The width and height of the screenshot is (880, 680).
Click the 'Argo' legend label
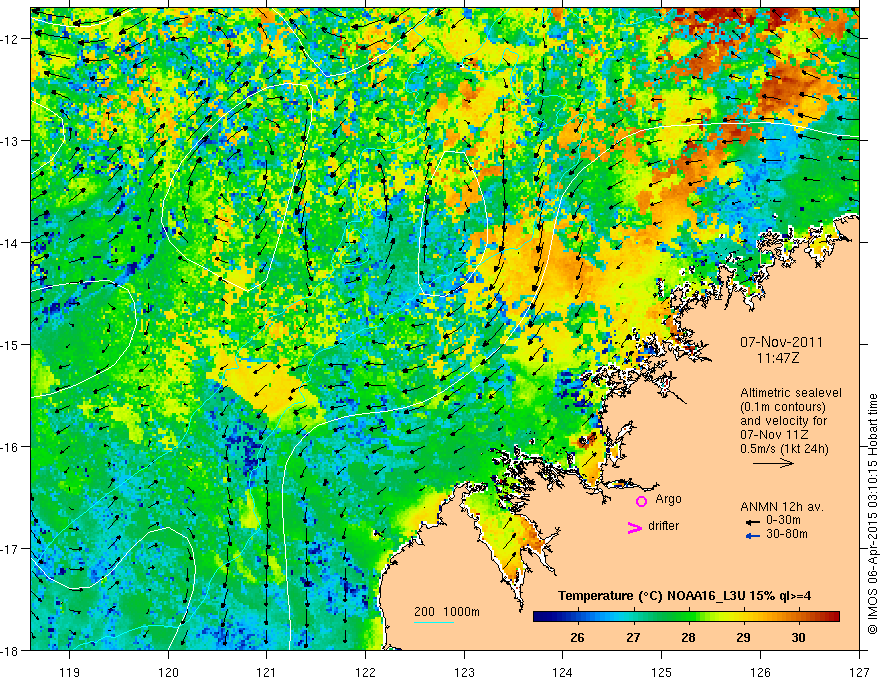(668, 499)
